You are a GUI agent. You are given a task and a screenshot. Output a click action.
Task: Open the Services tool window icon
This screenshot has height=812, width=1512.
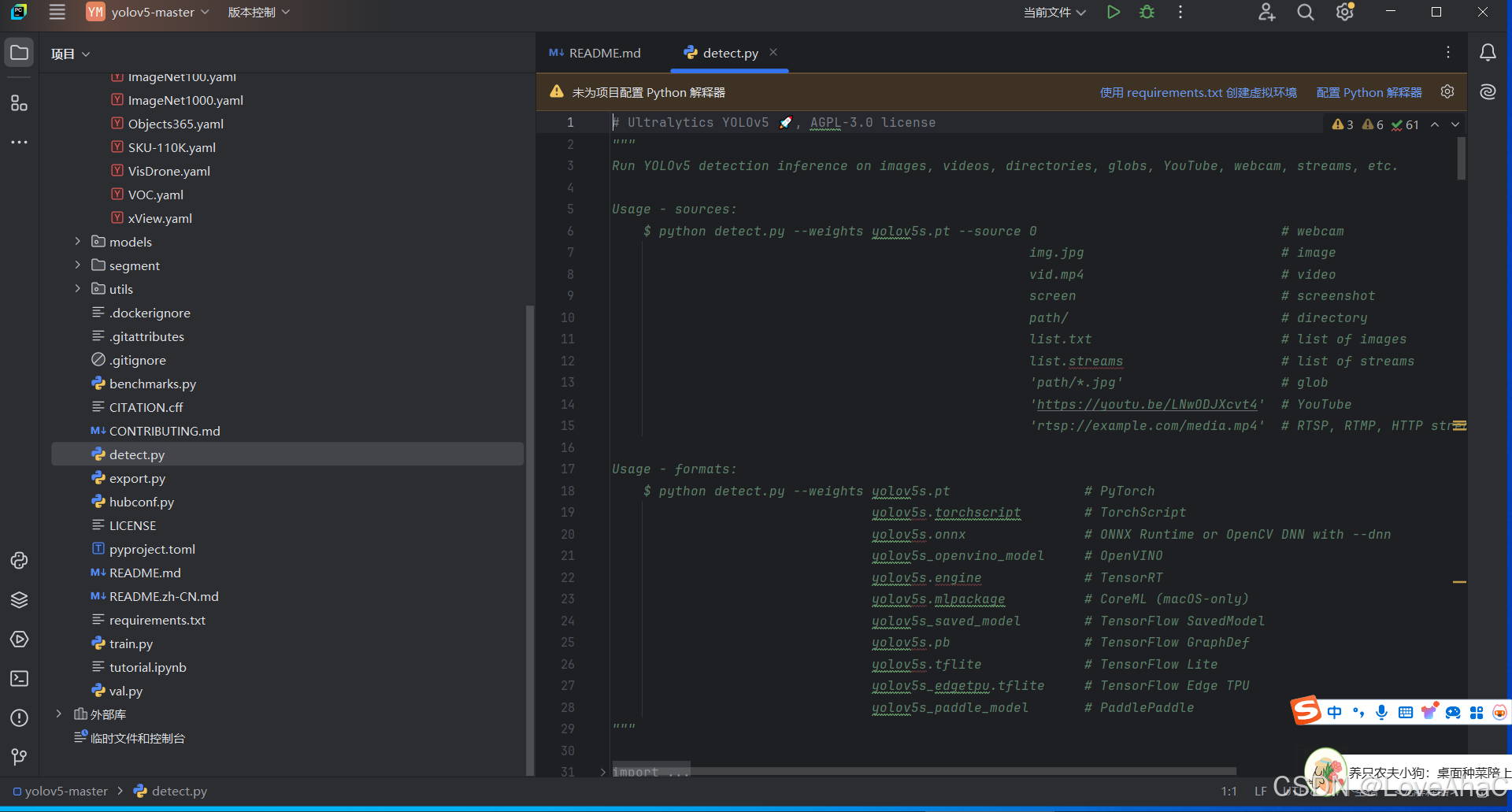click(x=20, y=639)
